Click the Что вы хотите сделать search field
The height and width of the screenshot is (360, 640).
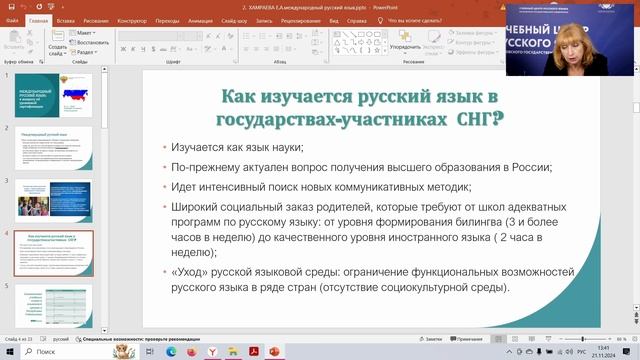pos(415,20)
